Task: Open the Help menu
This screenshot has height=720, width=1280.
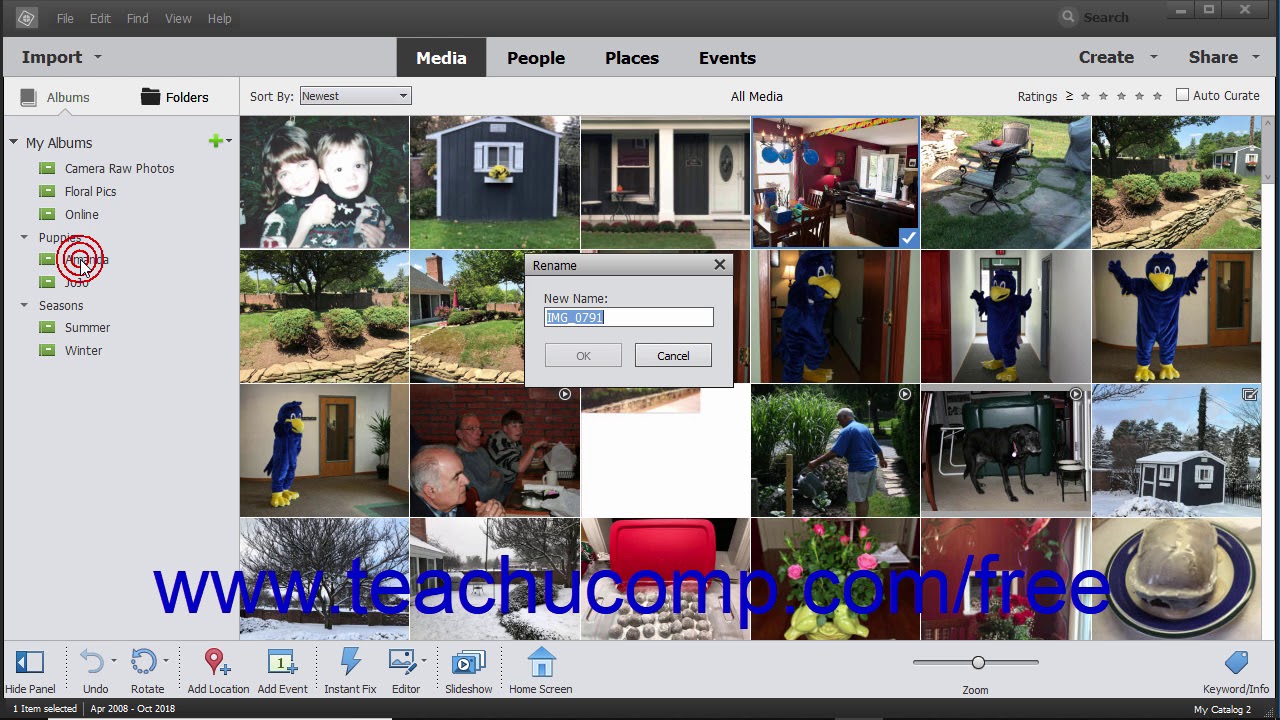Action: [x=219, y=18]
